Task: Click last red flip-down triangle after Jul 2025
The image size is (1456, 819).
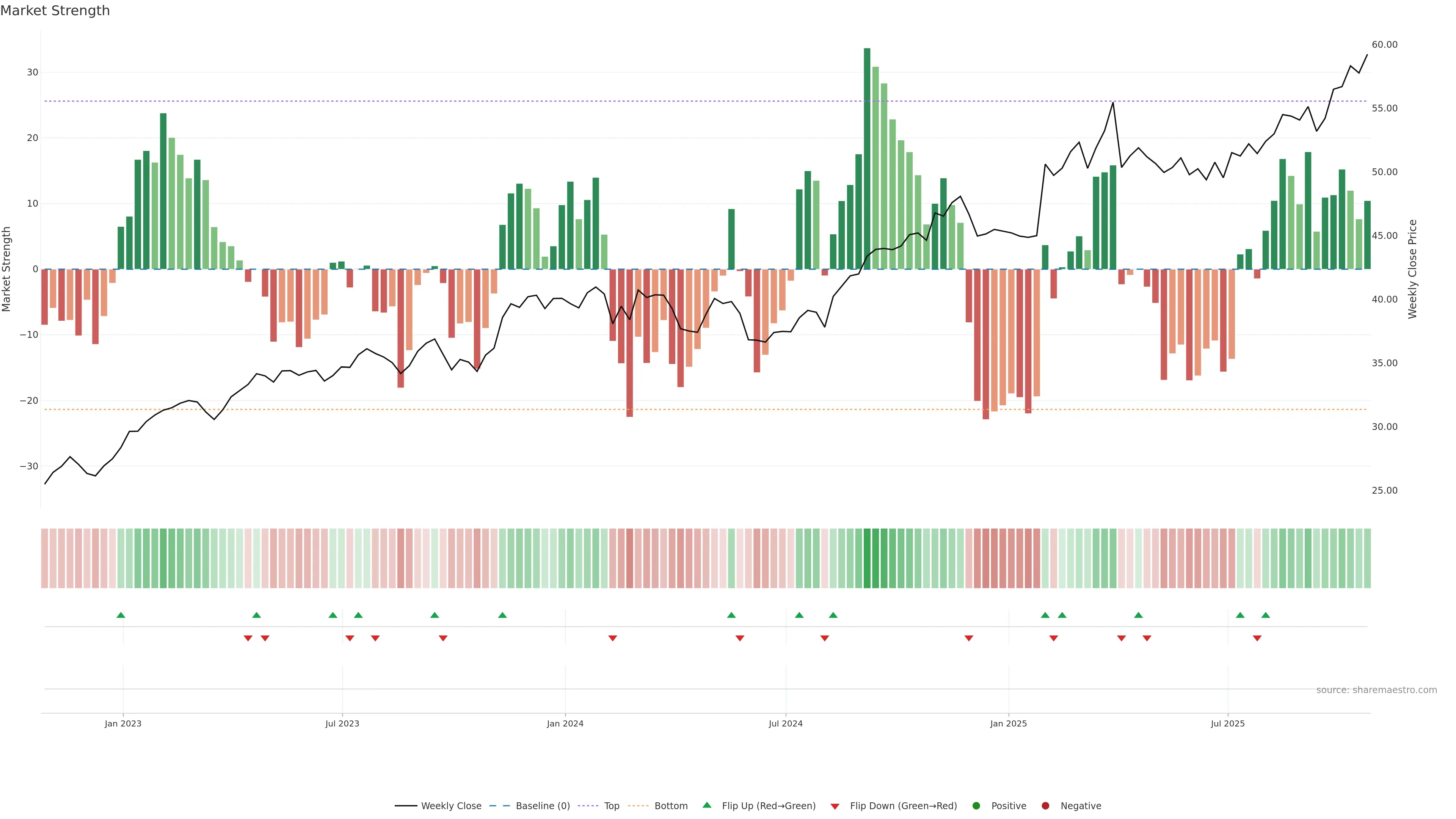Action: point(1257,638)
